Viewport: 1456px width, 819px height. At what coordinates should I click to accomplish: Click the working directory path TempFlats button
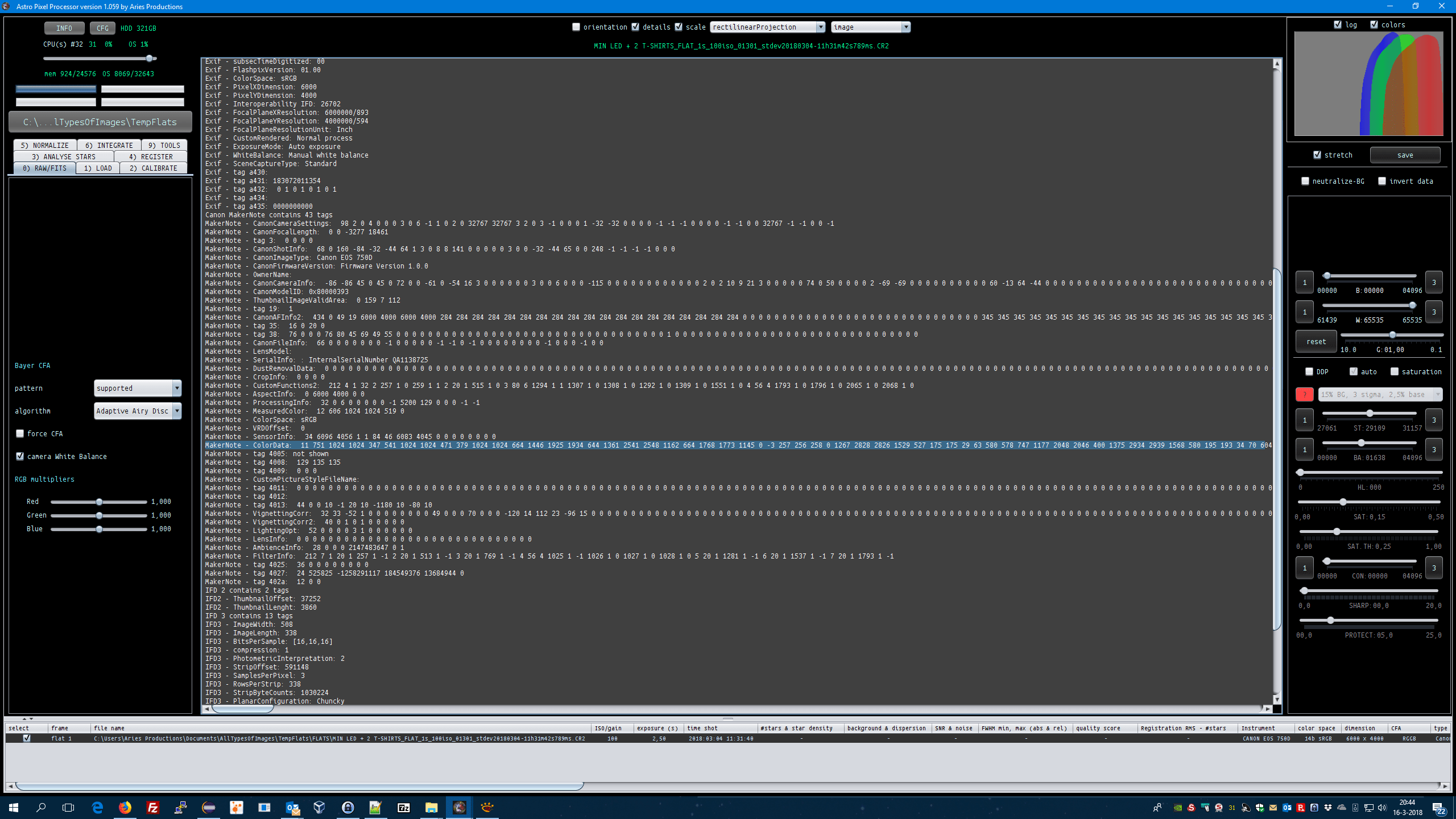pos(100,122)
